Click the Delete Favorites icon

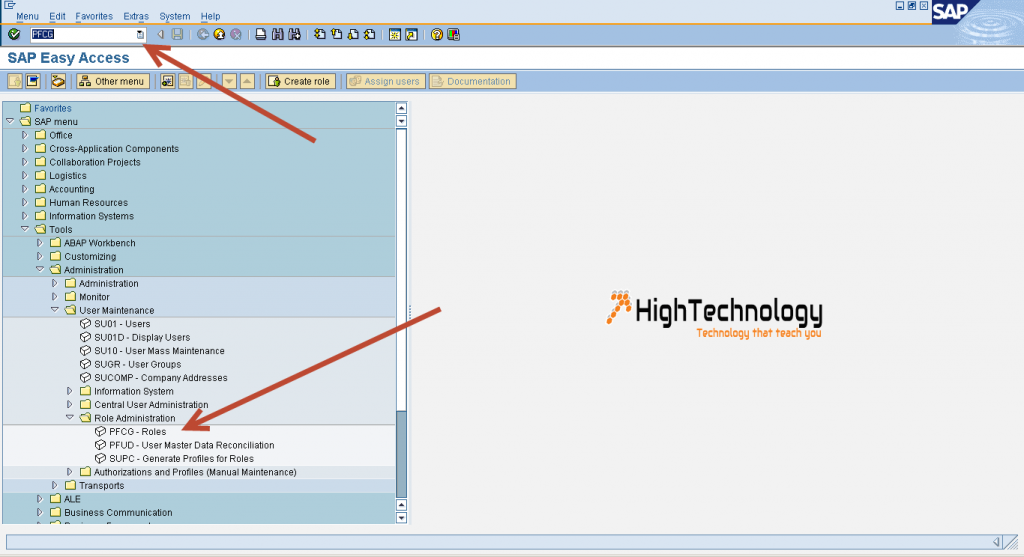tap(185, 81)
